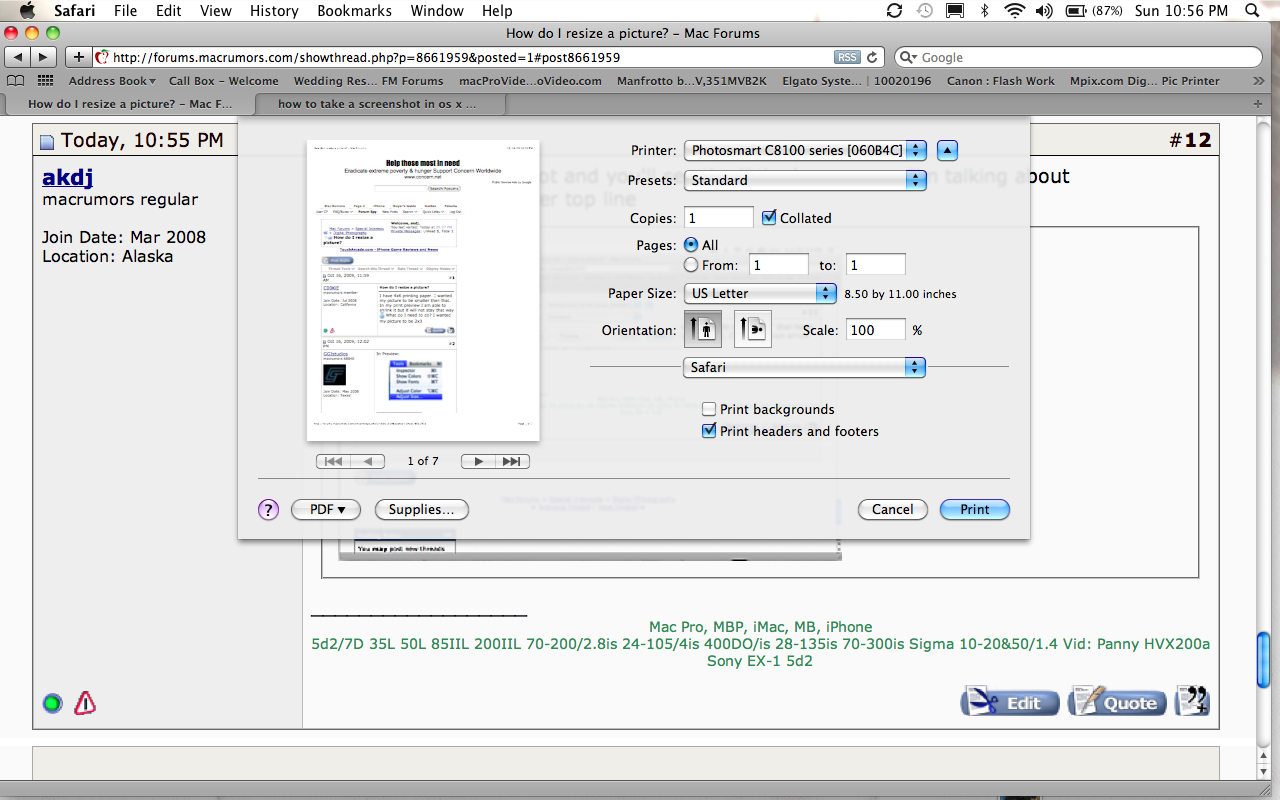
Task: Click the Print button
Action: [975, 509]
